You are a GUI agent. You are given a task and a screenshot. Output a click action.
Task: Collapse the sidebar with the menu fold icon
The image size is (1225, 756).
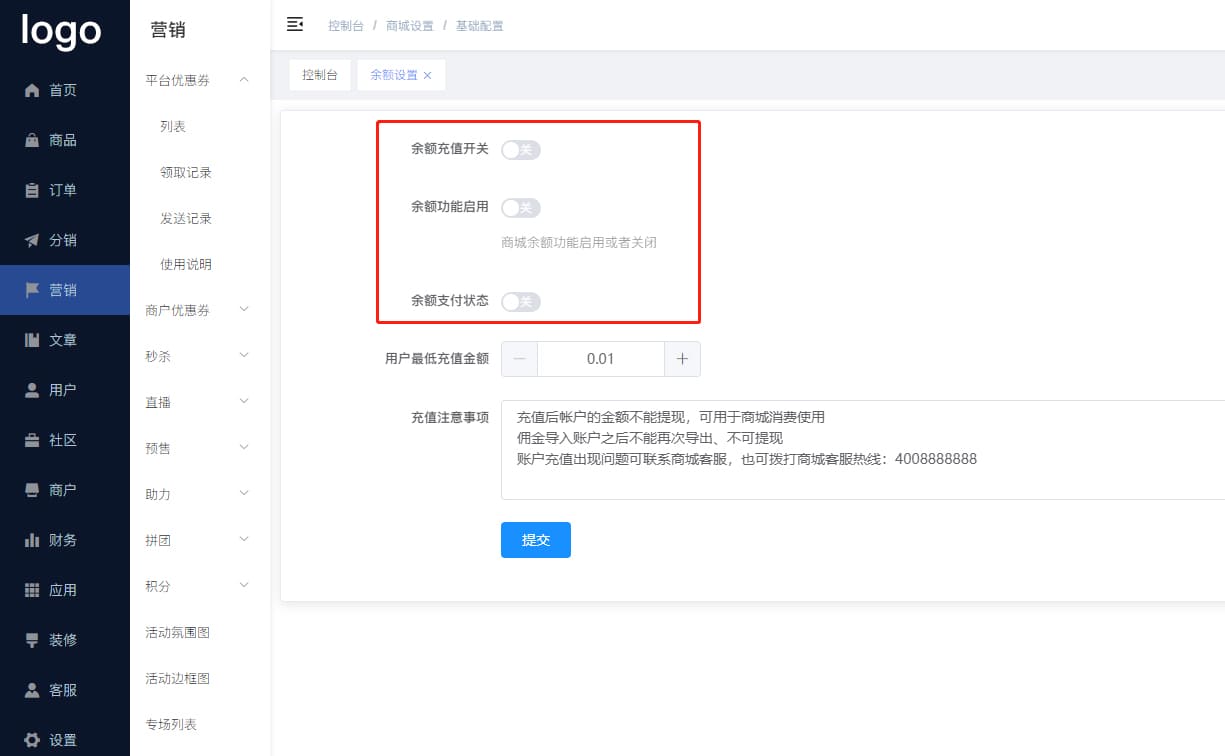pyautogui.click(x=295, y=25)
